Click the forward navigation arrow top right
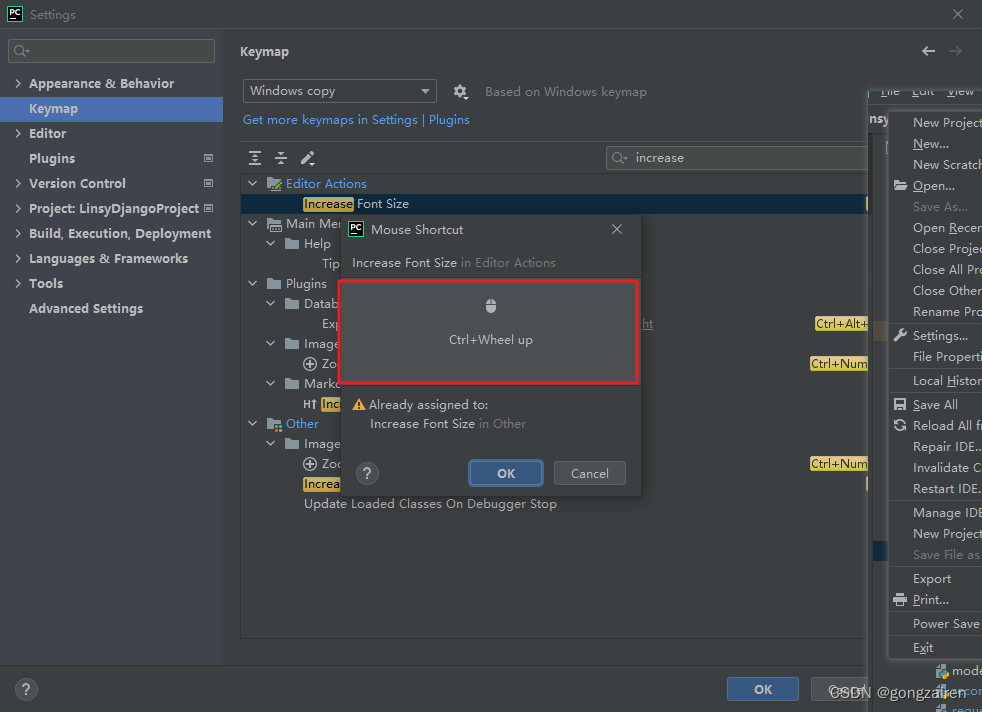Image resolution: width=982 pixels, height=712 pixels. 956,50
